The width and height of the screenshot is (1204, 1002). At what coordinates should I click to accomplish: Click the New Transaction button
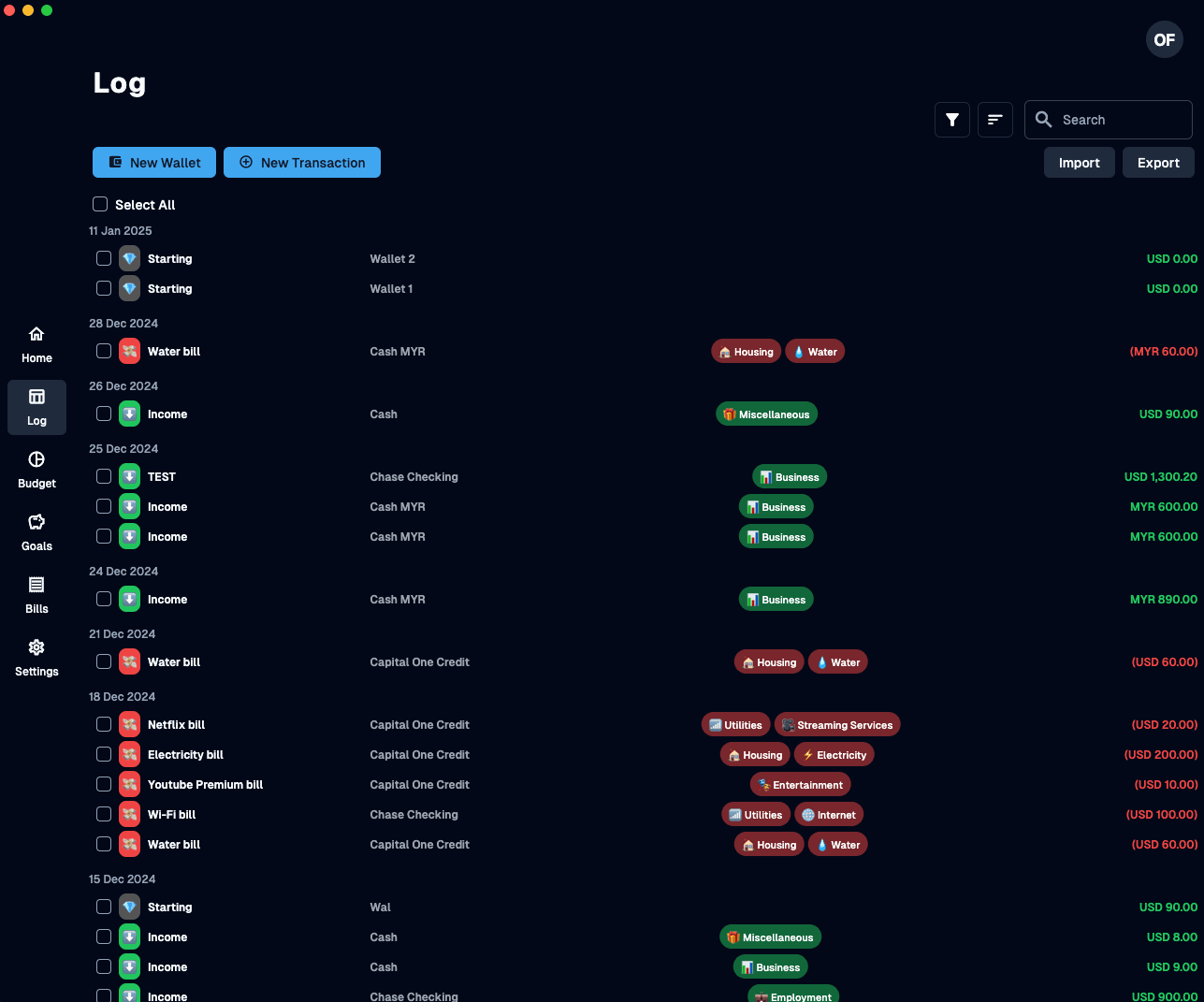pos(301,162)
